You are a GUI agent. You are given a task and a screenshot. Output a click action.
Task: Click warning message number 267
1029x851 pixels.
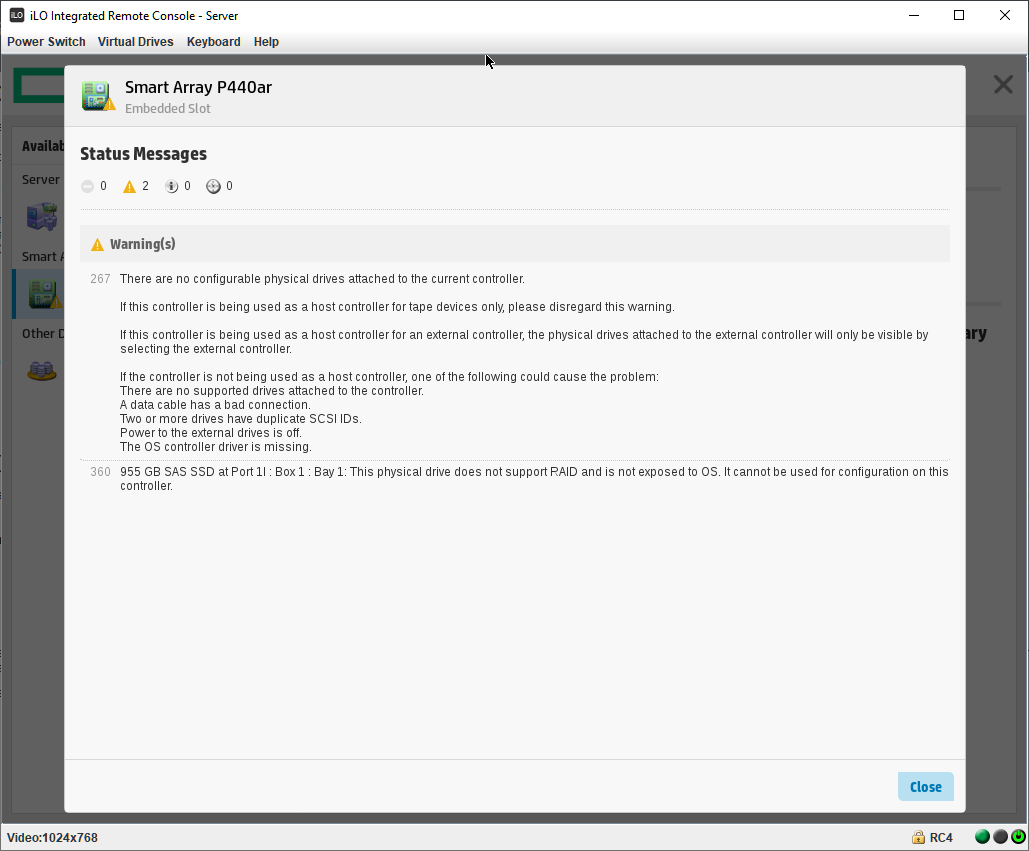100,279
